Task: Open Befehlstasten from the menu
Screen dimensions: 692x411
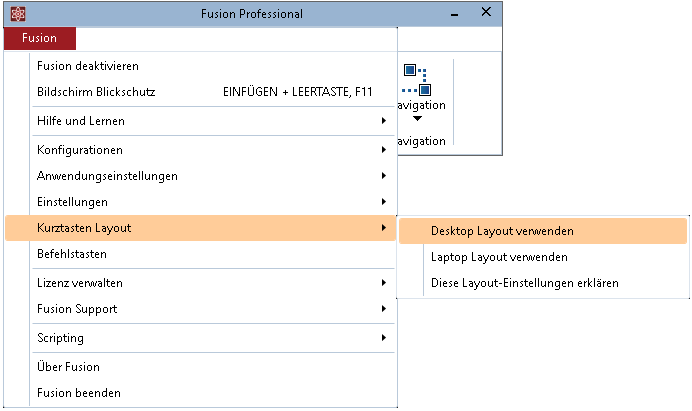Action: [72, 254]
